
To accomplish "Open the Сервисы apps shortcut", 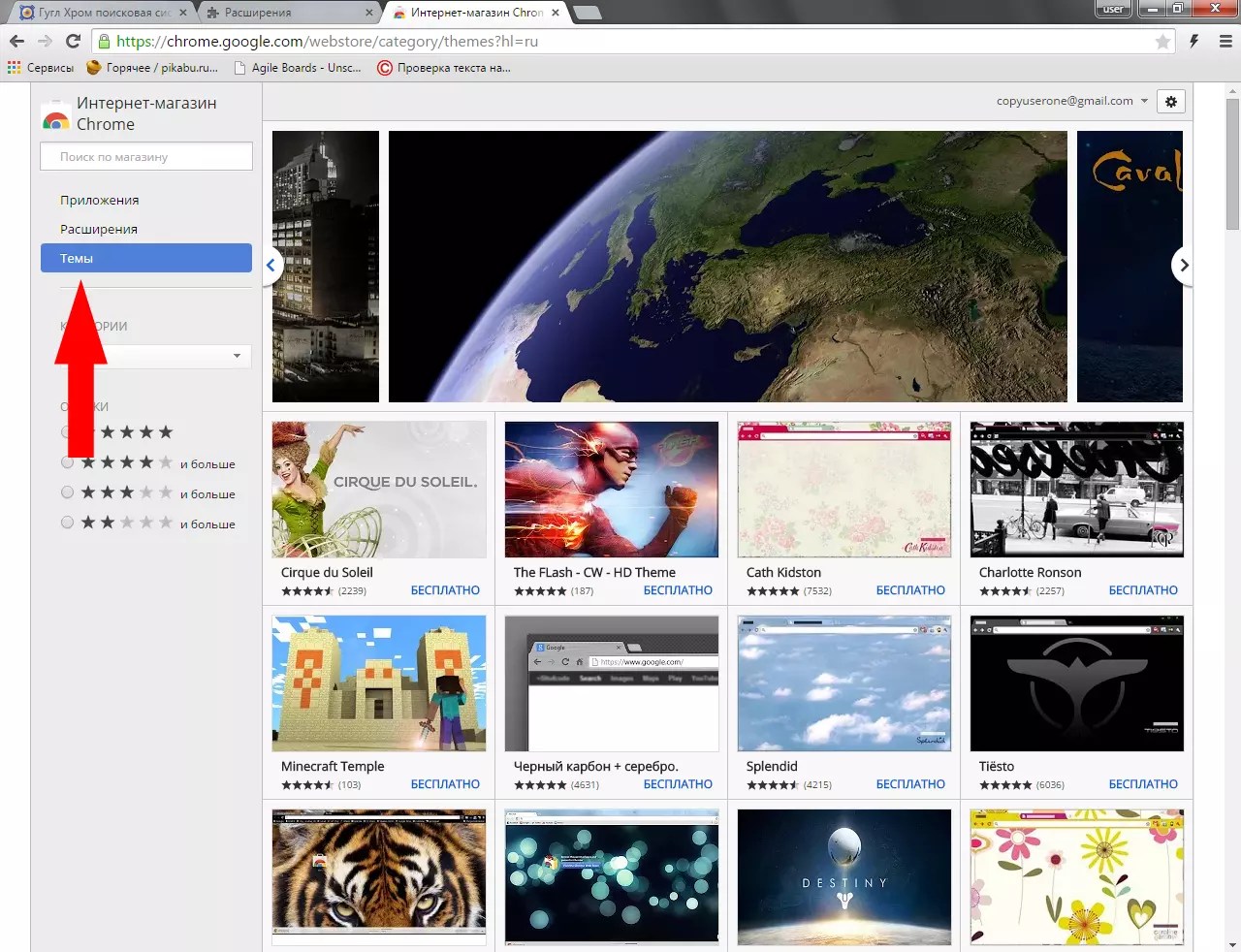I will point(41,68).
